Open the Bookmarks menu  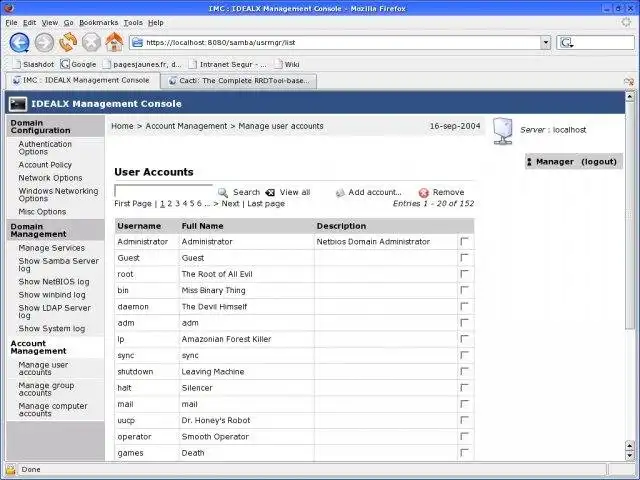(x=98, y=23)
